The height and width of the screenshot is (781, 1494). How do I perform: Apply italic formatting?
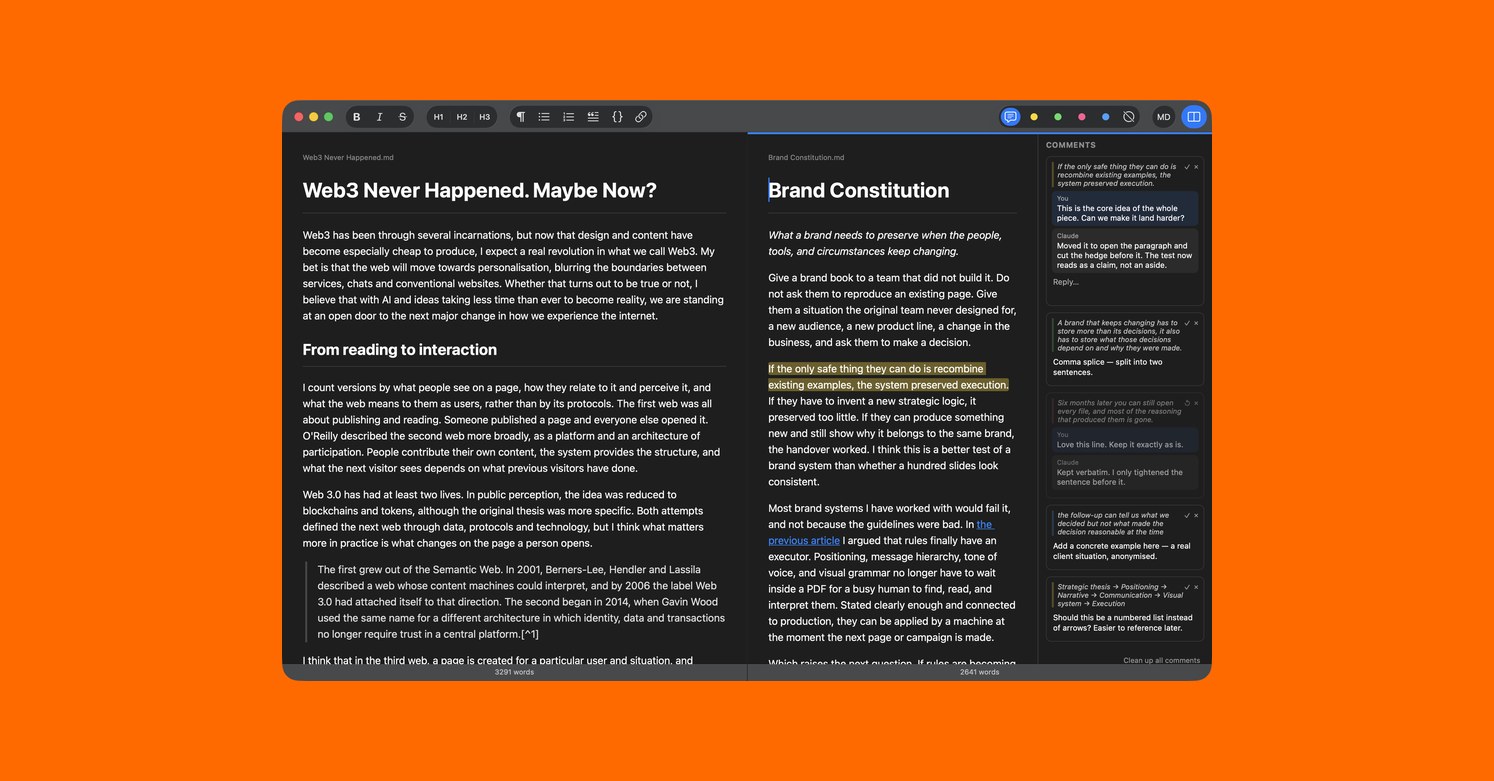click(x=379, y=117)
